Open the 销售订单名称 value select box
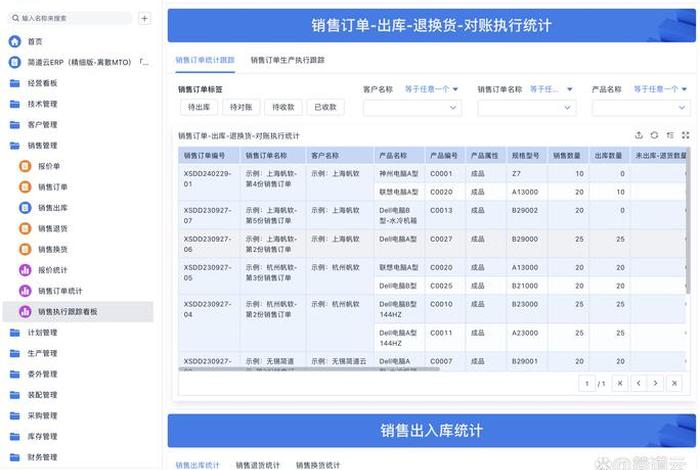This screenshot has height=470, width=700. click(x=527, y=108)
